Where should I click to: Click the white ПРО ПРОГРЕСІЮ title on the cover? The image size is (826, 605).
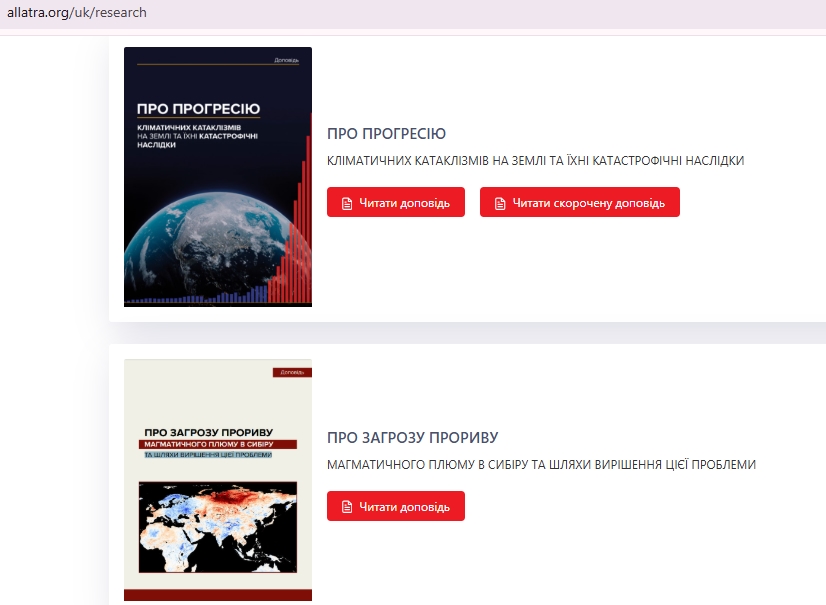pos(198,109)
